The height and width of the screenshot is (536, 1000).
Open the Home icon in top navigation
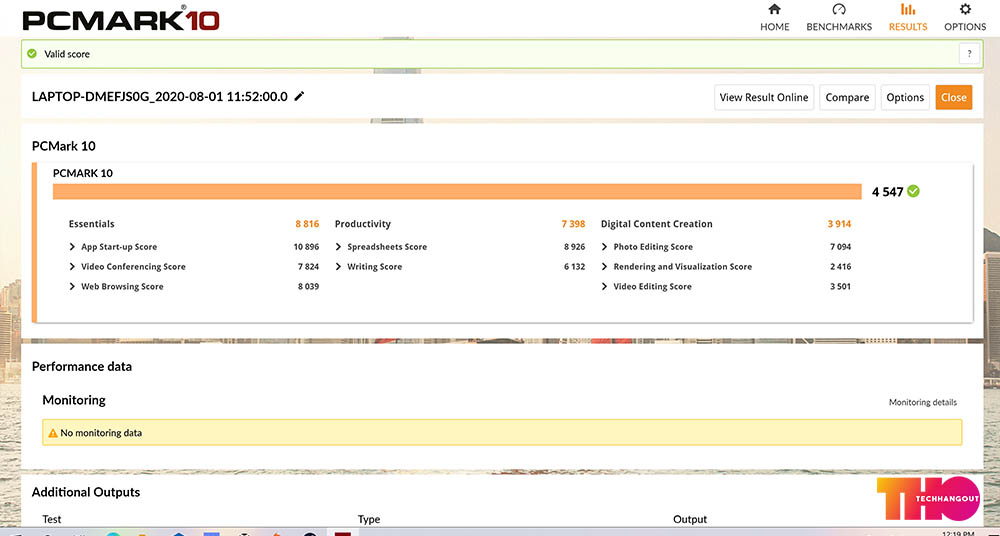[x=774, y=10]
